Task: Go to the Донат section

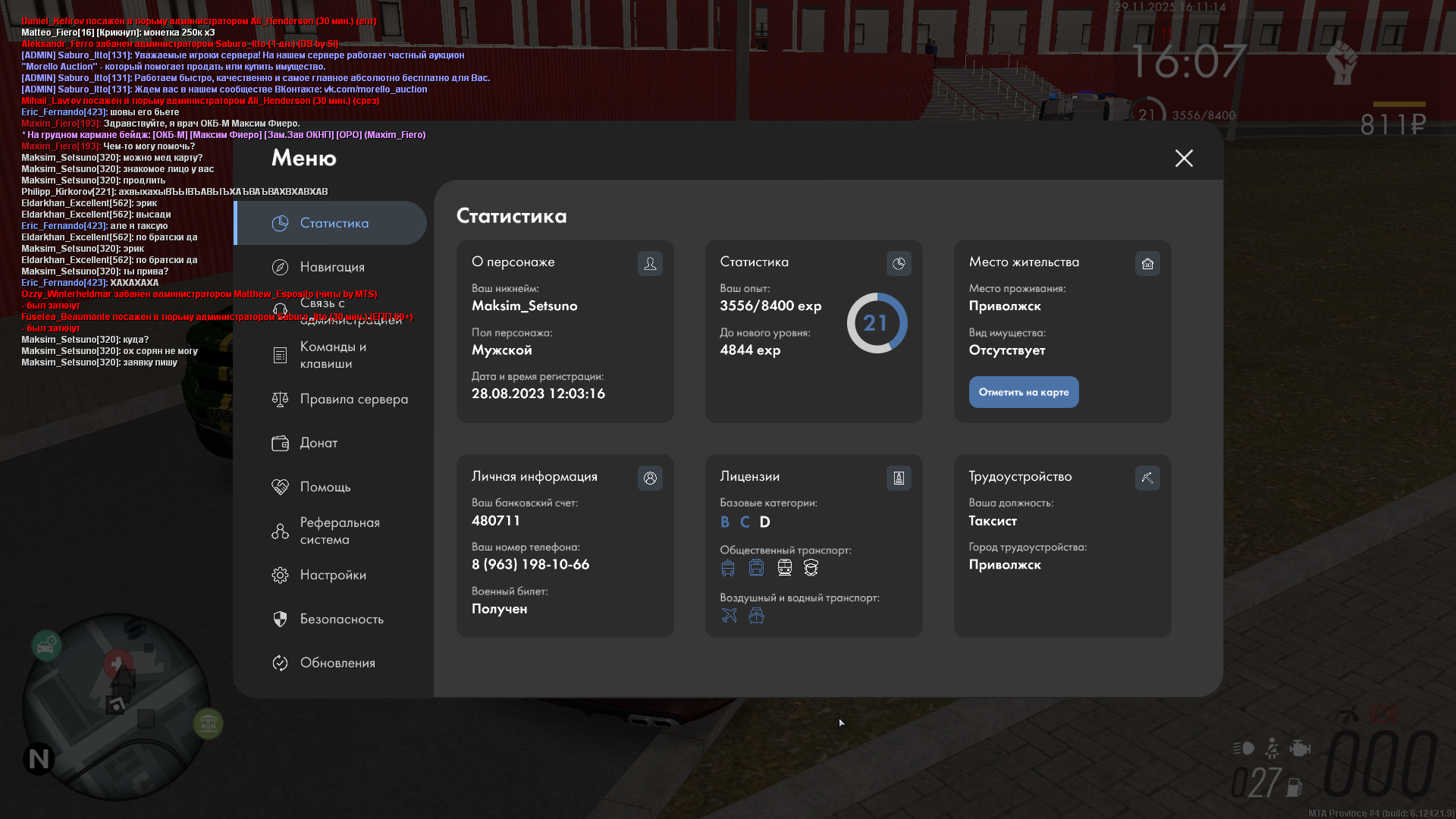Action: click(318, 443)
